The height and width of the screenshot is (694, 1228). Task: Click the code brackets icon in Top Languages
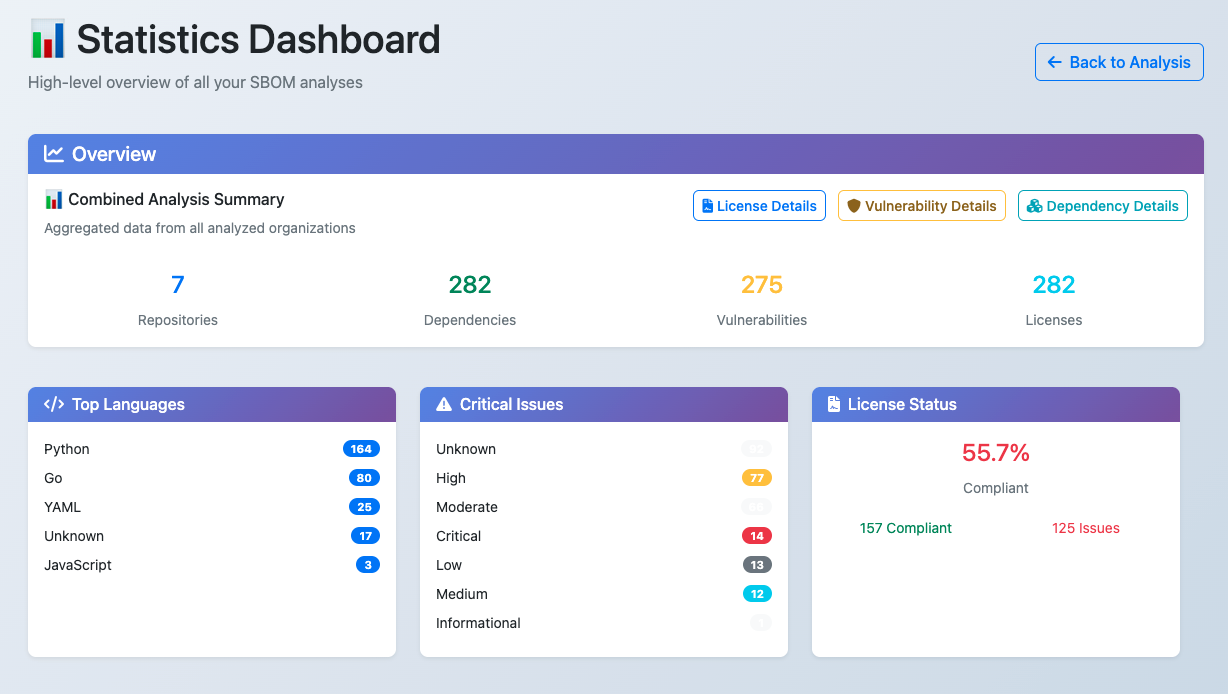[x=54, y=404]
